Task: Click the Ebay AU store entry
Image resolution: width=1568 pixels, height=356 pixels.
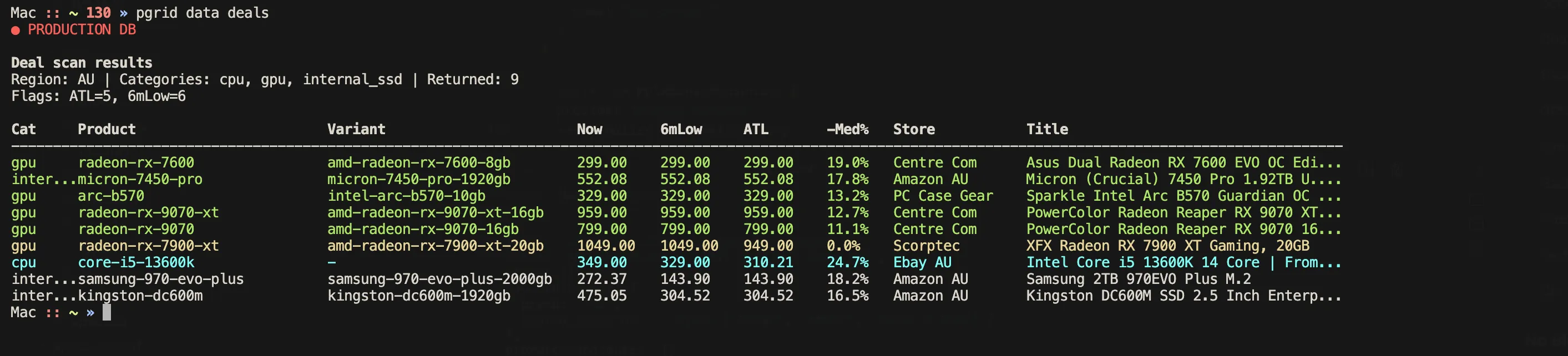Action: coord(922,262)
